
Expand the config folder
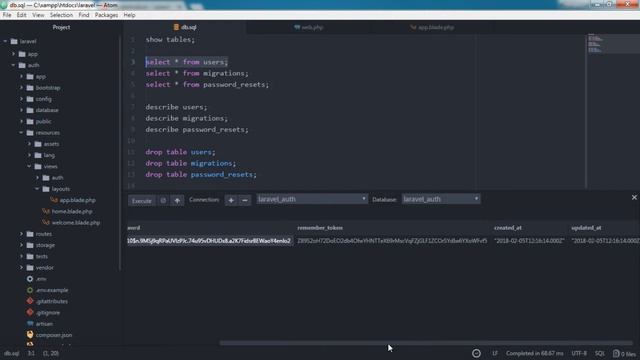tap(22, 99)
